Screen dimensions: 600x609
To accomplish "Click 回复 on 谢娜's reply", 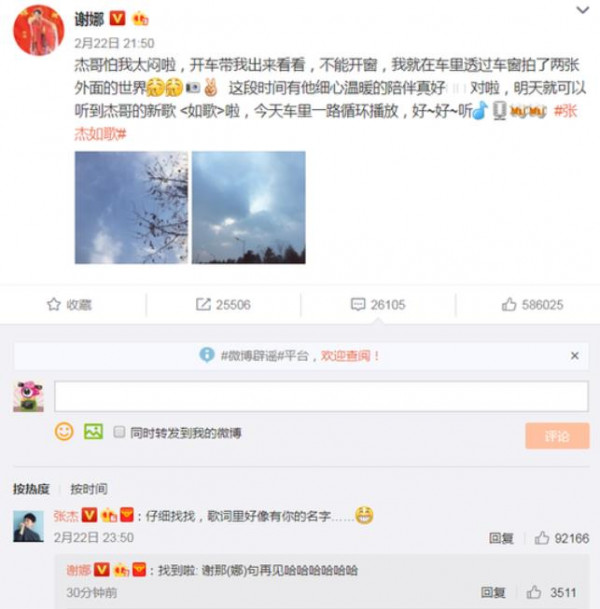I will tap(493, 593).
